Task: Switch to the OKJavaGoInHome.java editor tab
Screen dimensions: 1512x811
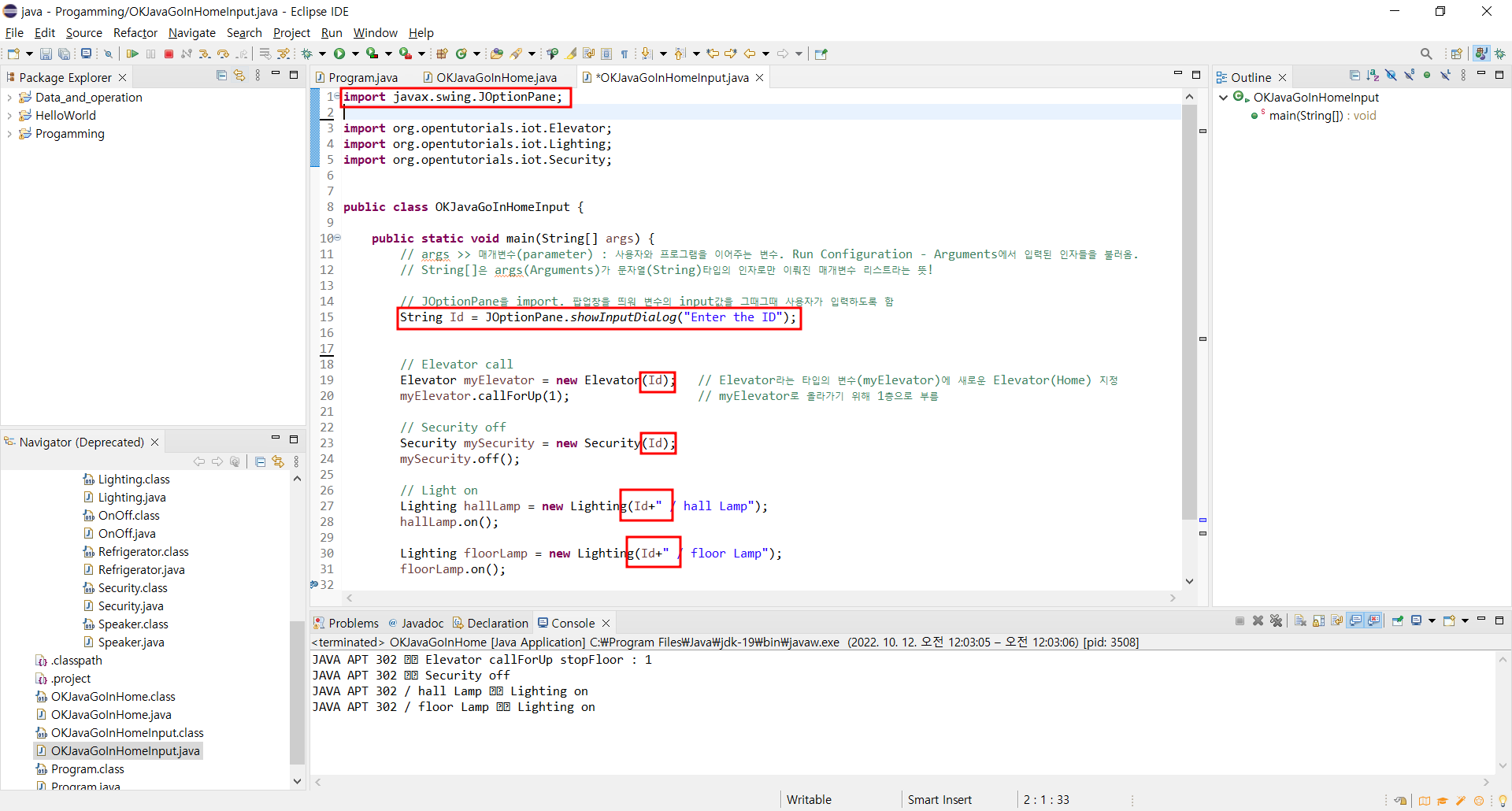Action: [x=490, y=77]
